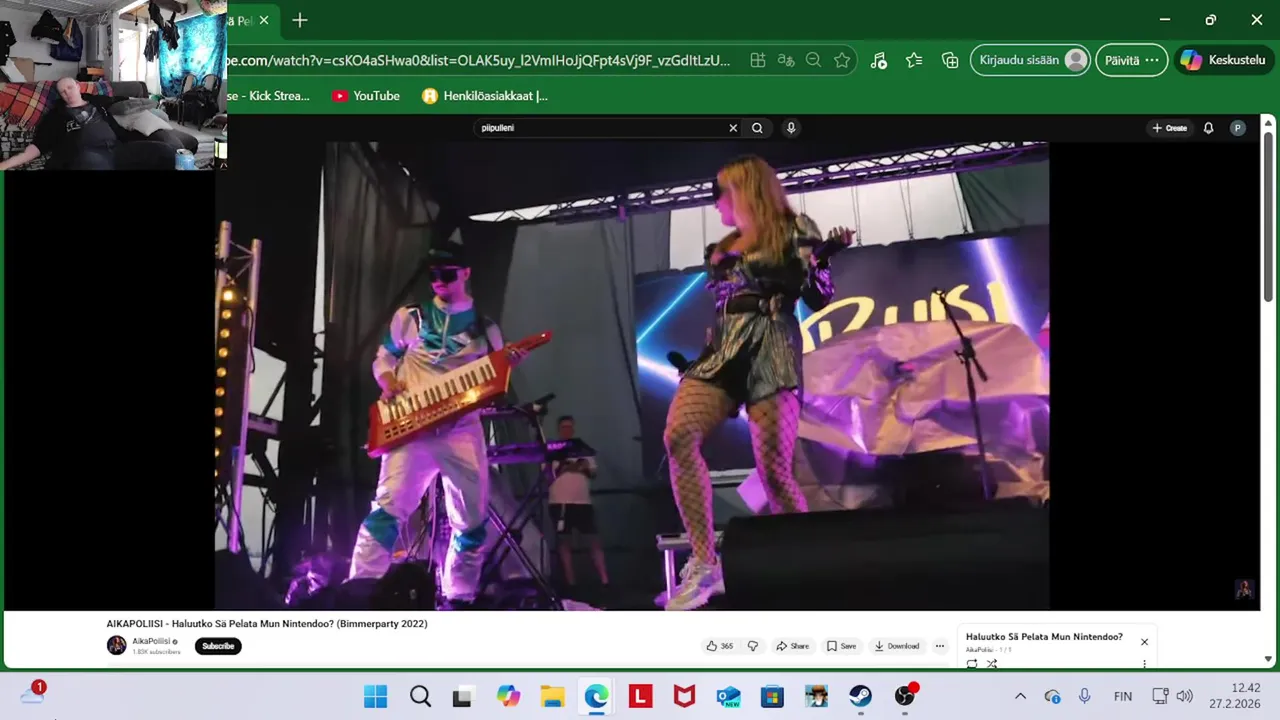Viewport: 1280px width, 720px height.
Task: Open the Keskustelu Copilot button
Action: coord(1224,60)
